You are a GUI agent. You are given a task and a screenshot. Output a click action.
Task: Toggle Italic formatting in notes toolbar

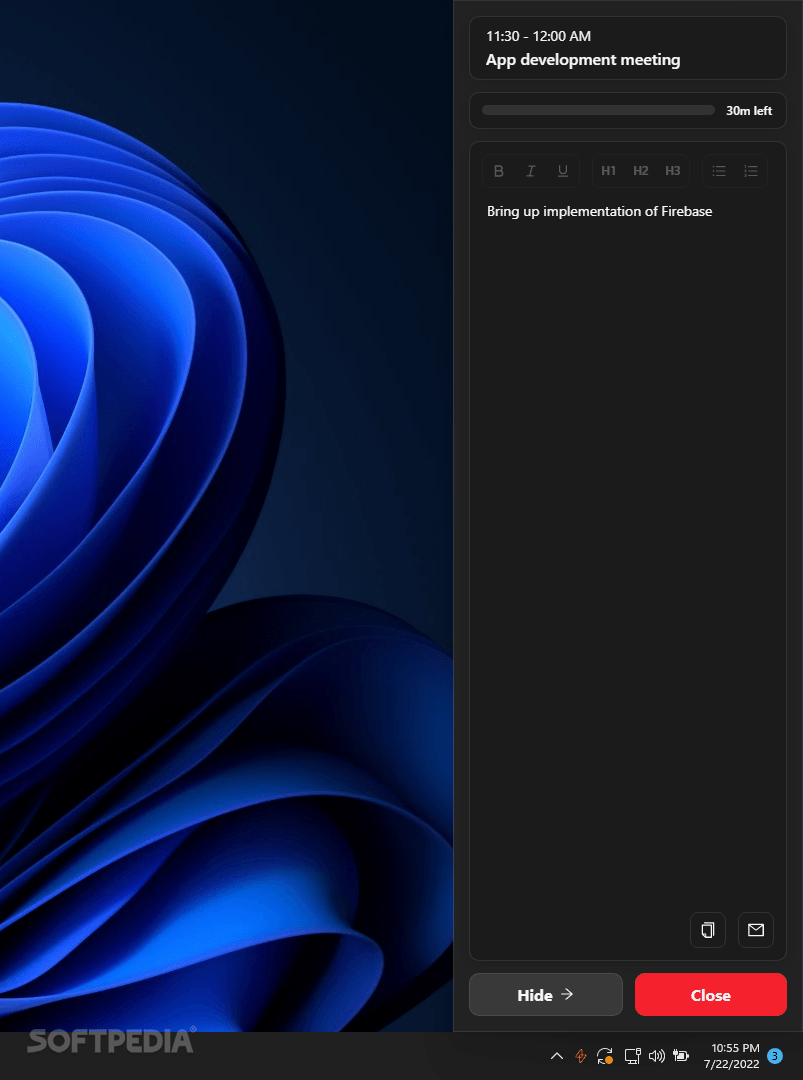(x=530, y=171)
